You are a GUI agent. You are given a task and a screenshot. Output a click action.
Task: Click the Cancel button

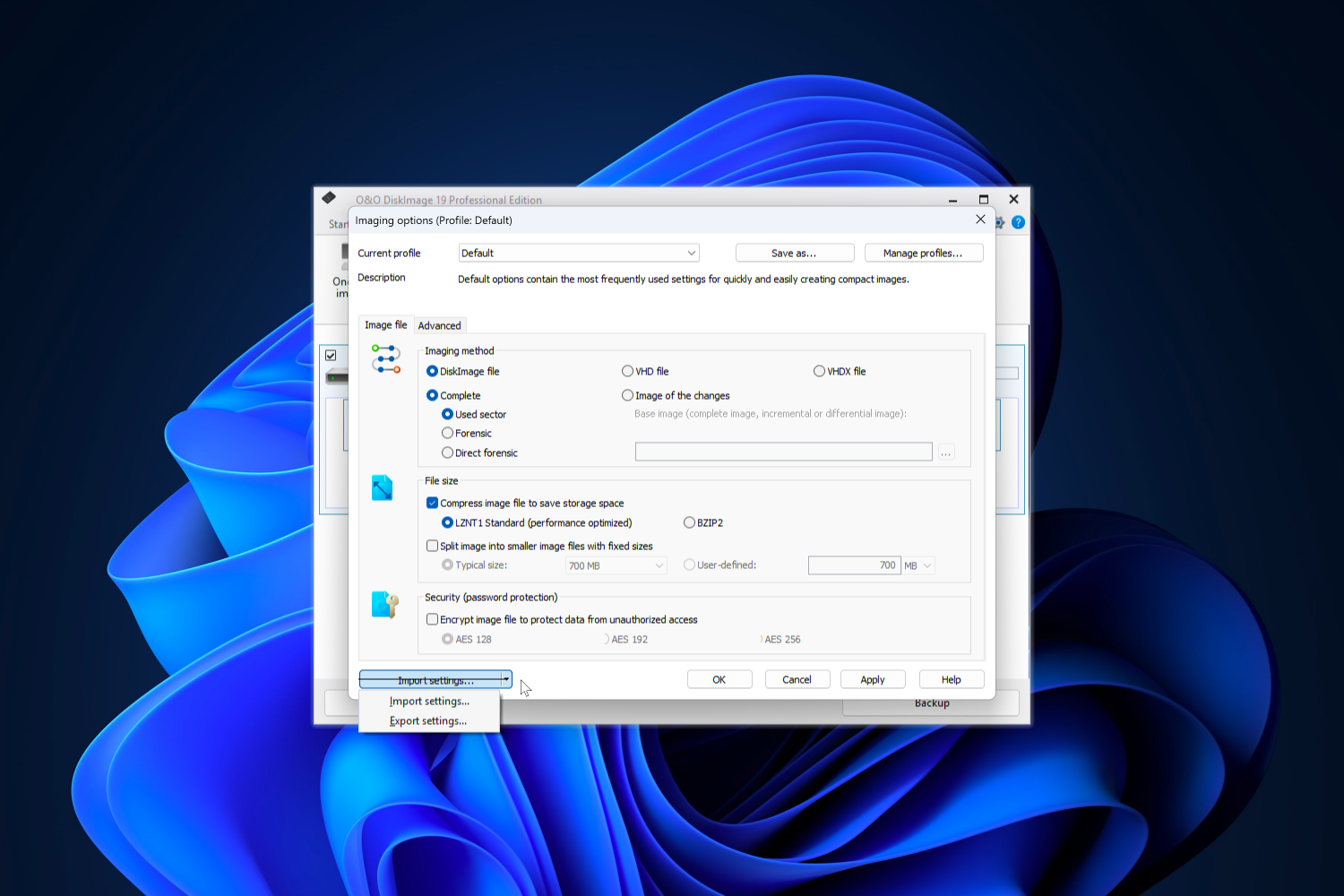click(797, 680)
